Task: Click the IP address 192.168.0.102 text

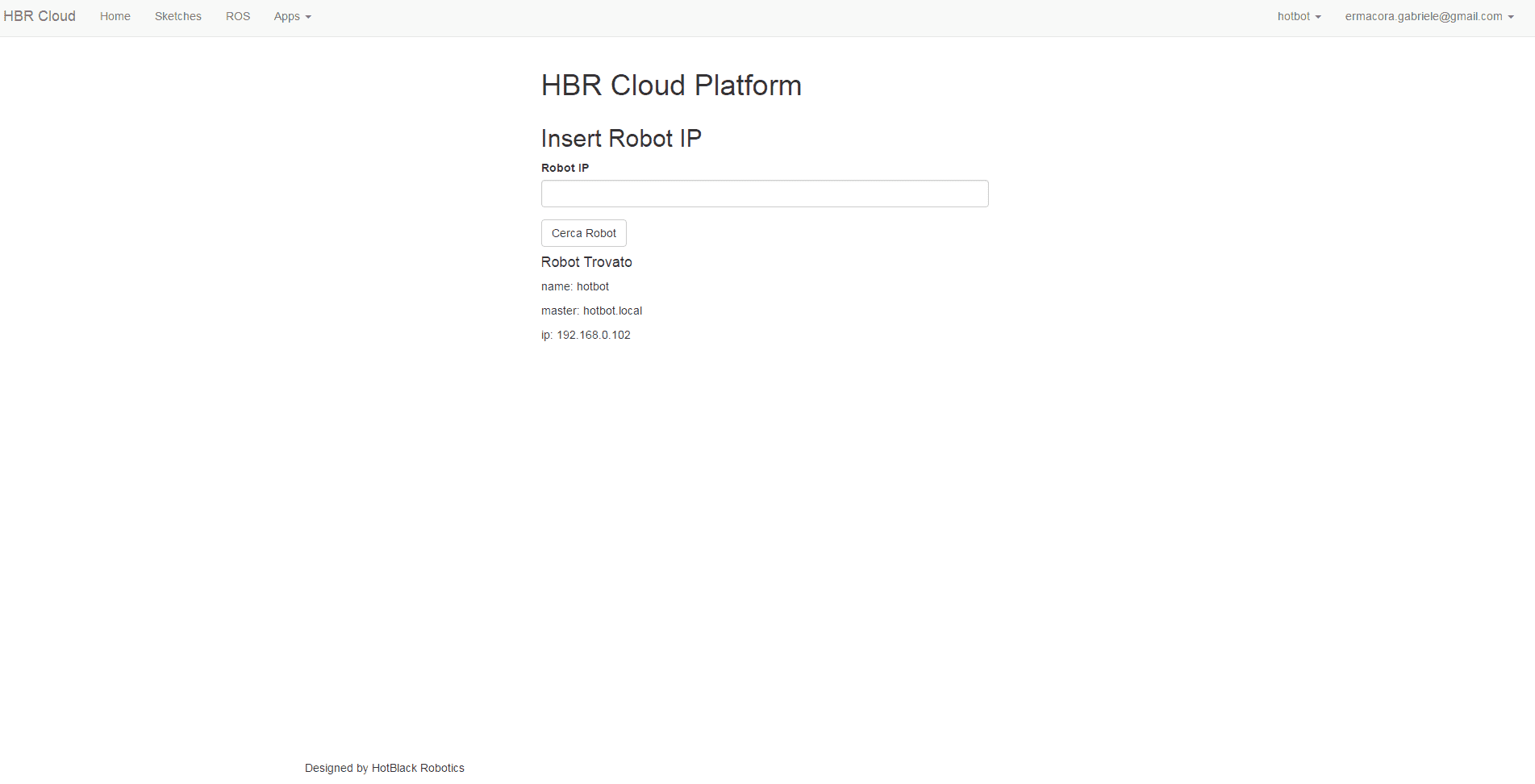Action: coord(586,335)
